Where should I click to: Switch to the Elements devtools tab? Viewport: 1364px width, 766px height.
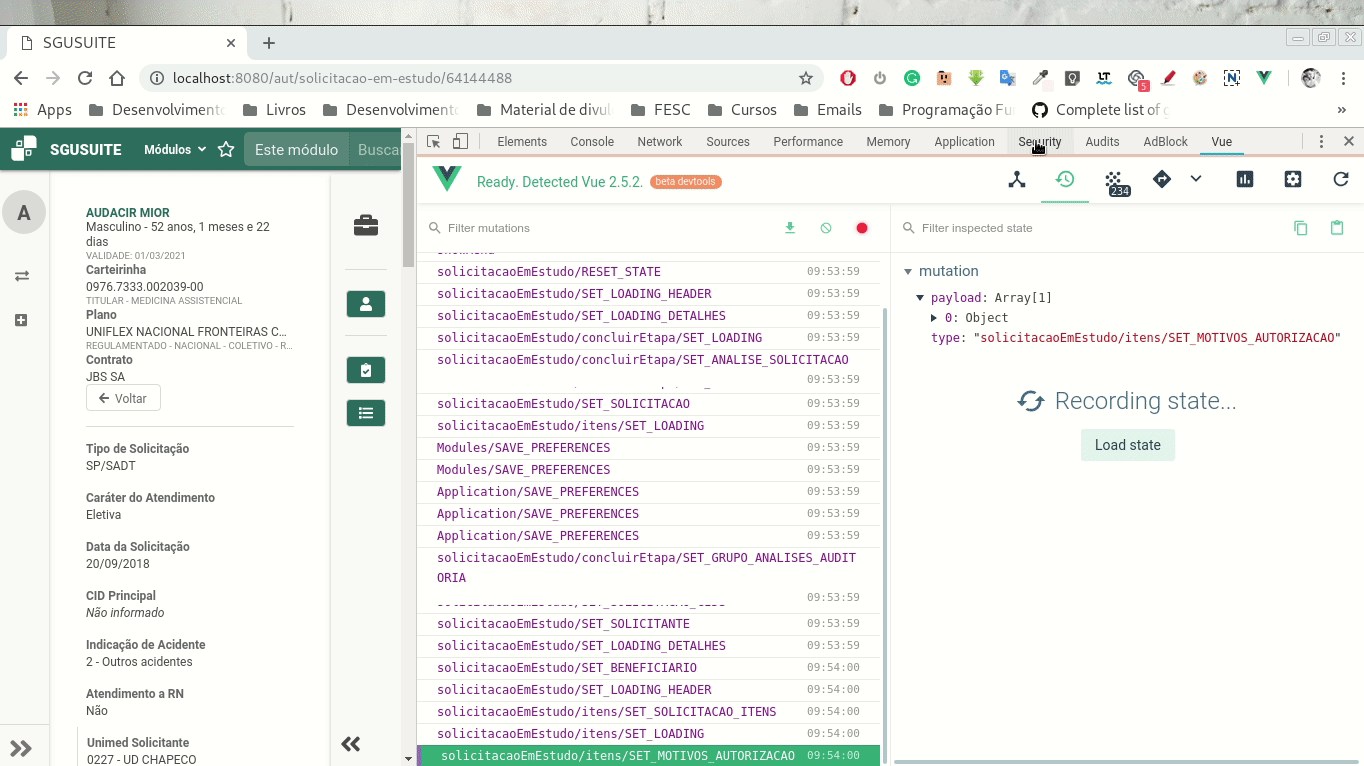point(522,142)
